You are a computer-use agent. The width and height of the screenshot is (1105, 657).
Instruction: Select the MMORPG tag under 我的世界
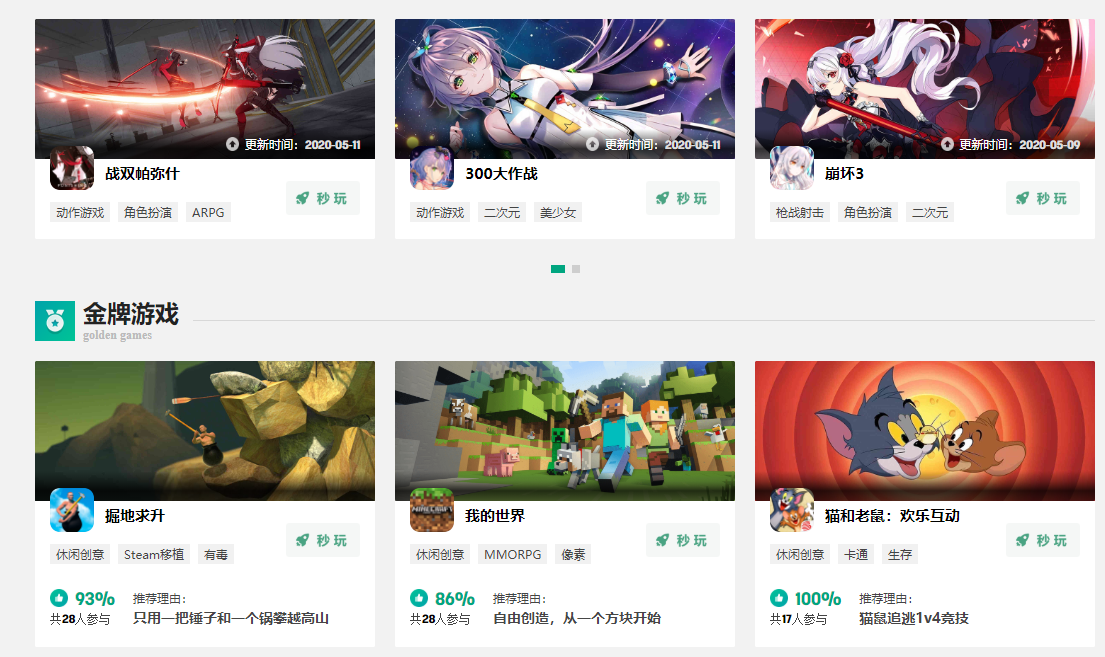[x=512, y=555]
